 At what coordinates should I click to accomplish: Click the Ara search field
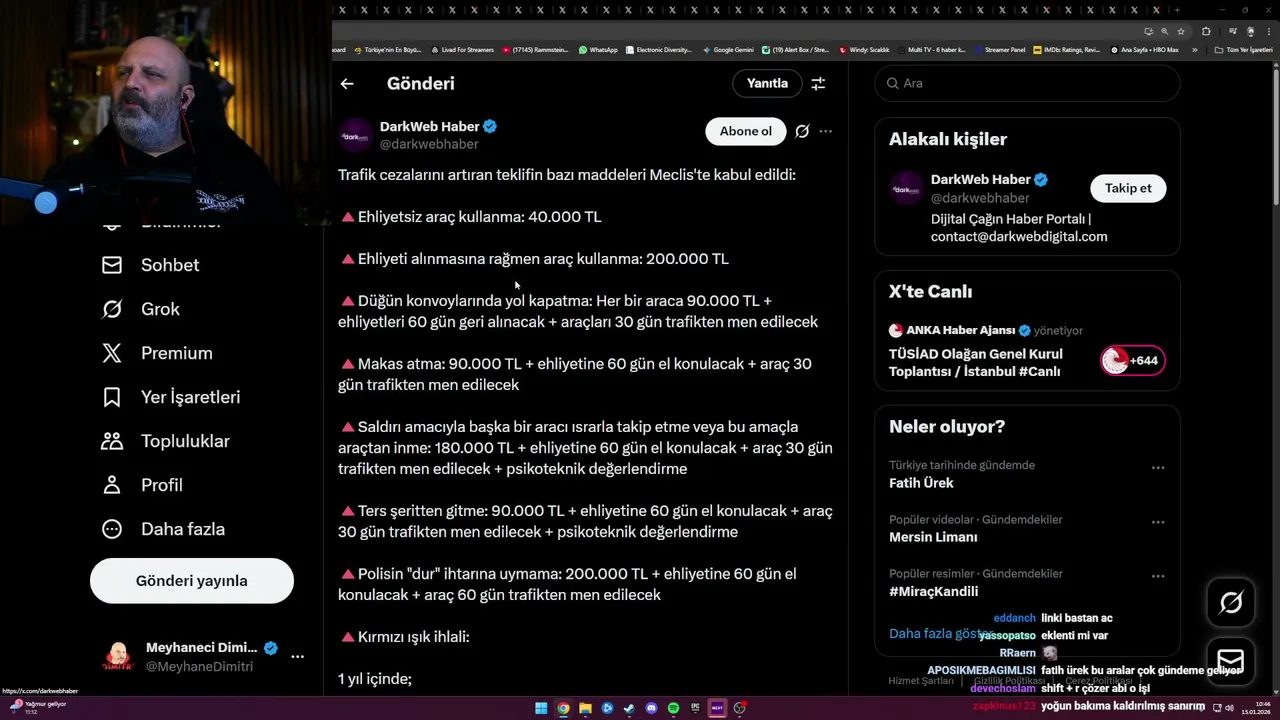[1027, 83]
